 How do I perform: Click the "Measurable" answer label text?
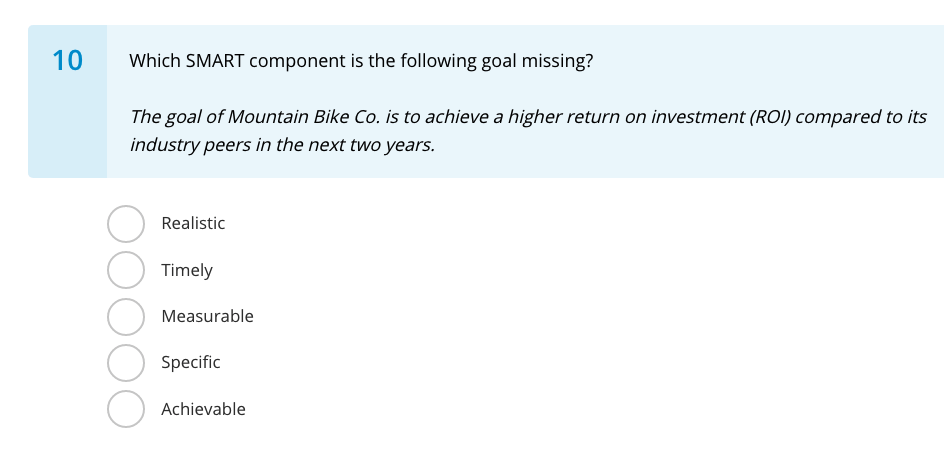[x=207, y=316]
